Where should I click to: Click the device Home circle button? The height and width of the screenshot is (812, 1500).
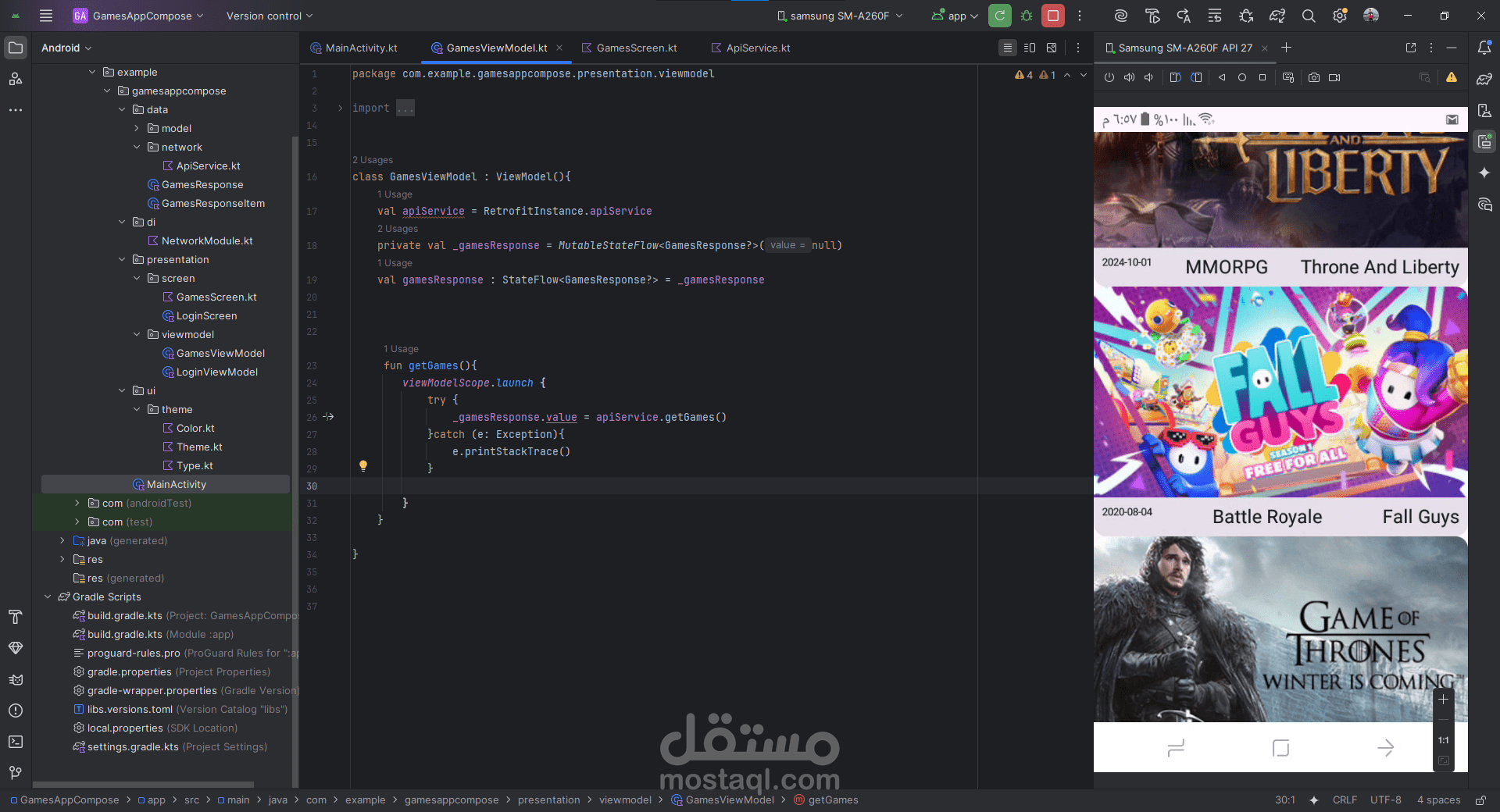pyautogui.click(x=1242, y=77)
